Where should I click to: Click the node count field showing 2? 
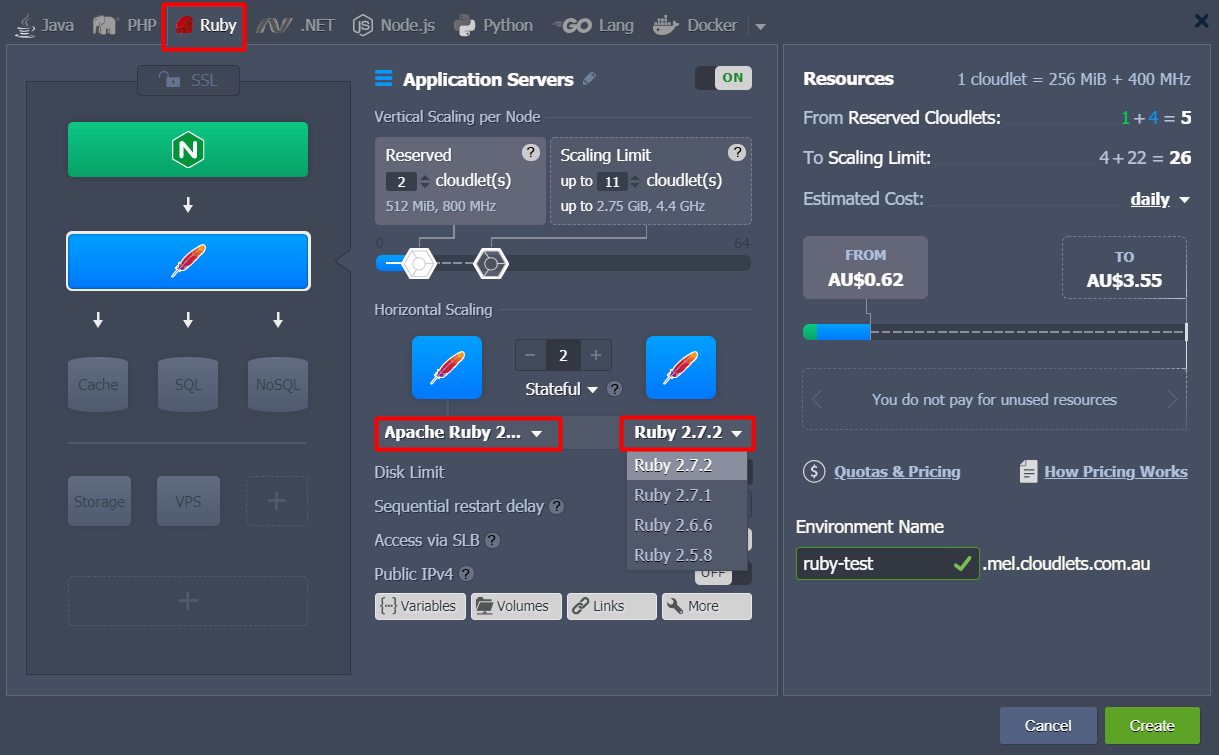point(563,355)
